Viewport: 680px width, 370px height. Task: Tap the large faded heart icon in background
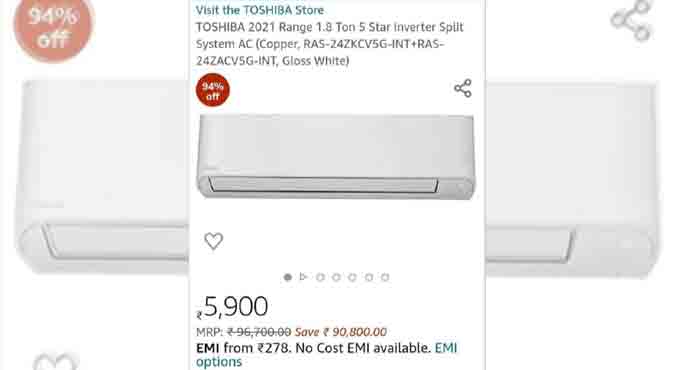(56, 362)
